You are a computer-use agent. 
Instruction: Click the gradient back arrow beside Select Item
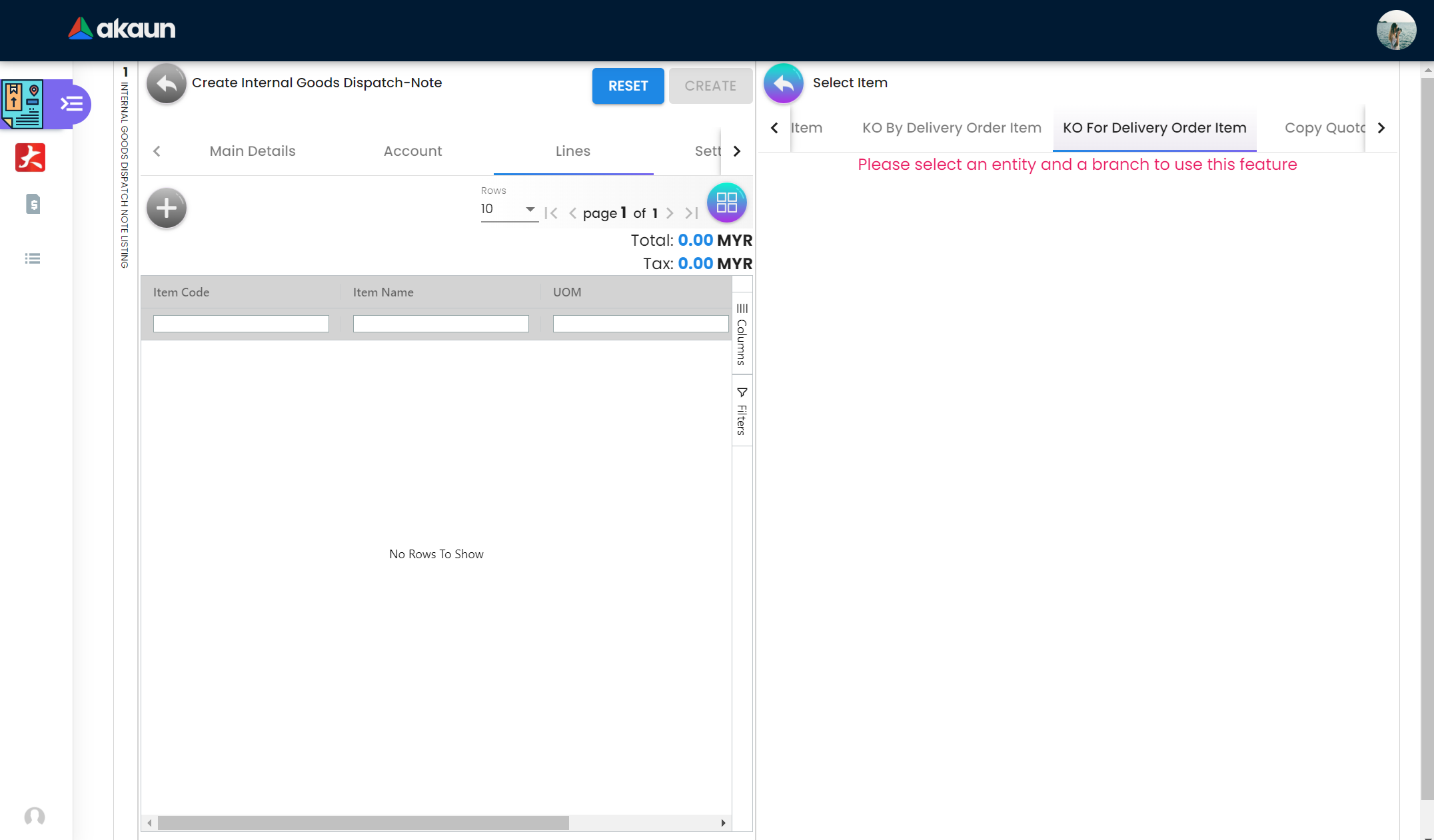click(784, 83)
